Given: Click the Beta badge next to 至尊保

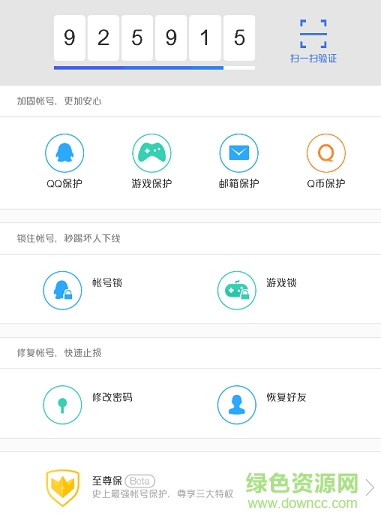Looking at the screenshot, I should tap(140, 481).
